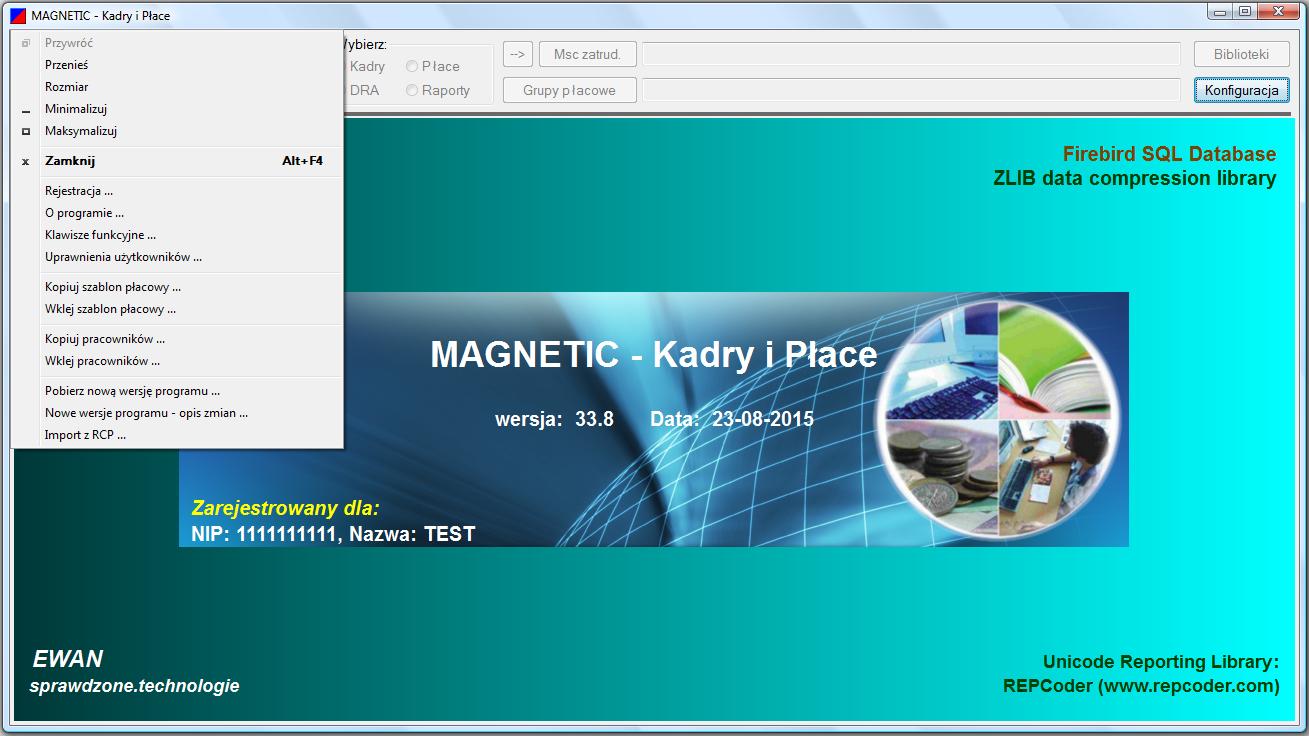
Task: Close the window with red X button
Action: (x=1280, y=11)
